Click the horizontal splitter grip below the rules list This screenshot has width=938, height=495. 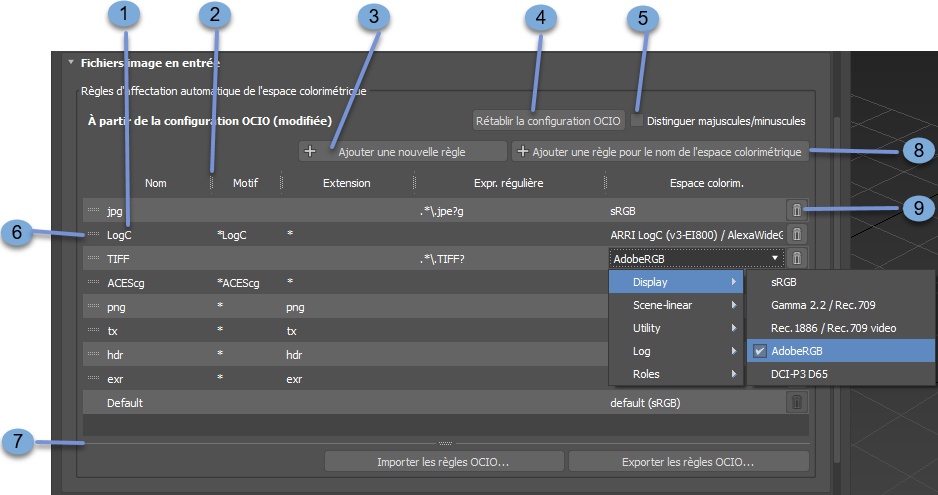(x=446, y=442)
